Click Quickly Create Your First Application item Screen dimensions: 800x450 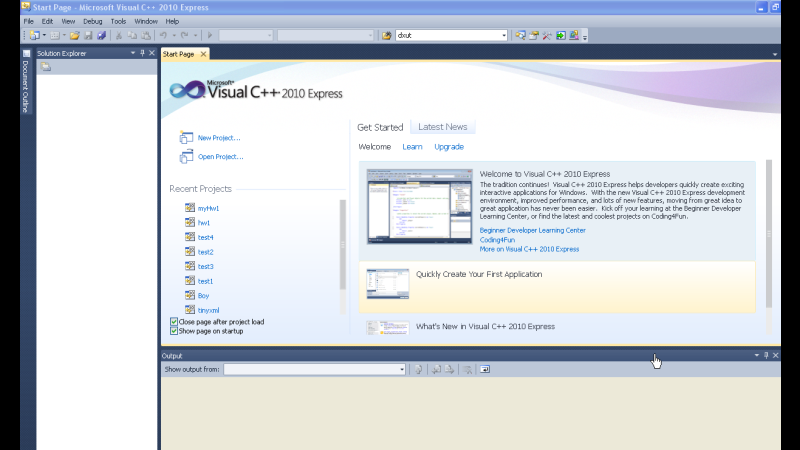coord(557,287)
